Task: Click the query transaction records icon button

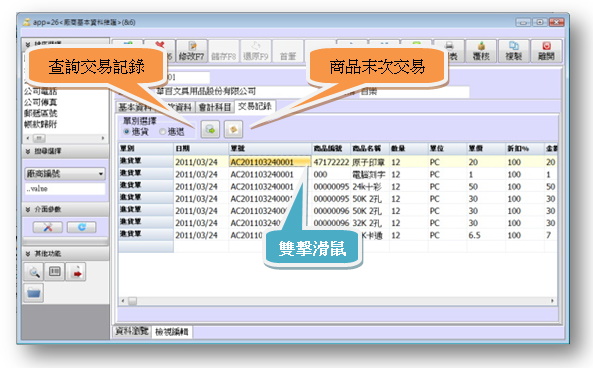Action: click(210, 130)
